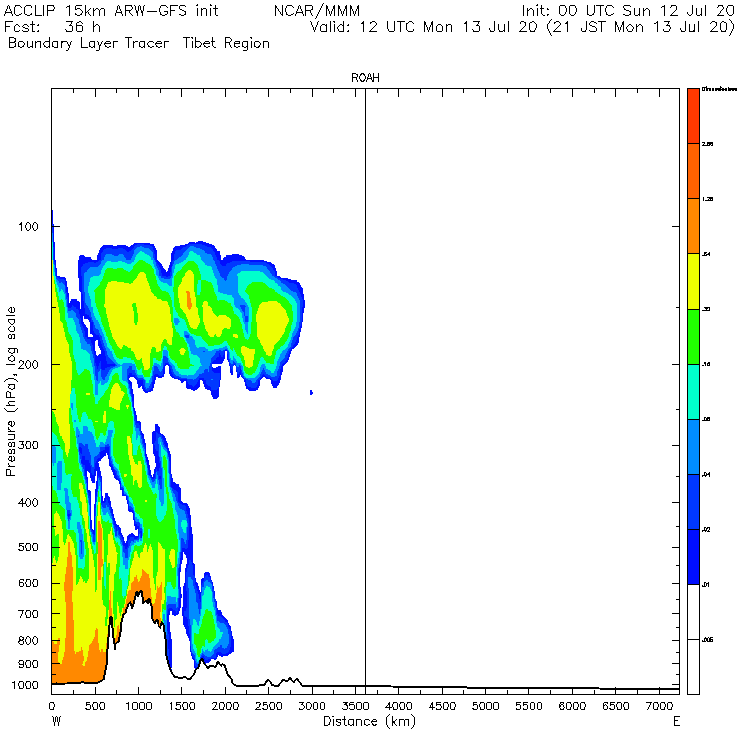740x740 pixels.
Task: Click the 3000 km distance tick label
Action: point(312,706)
